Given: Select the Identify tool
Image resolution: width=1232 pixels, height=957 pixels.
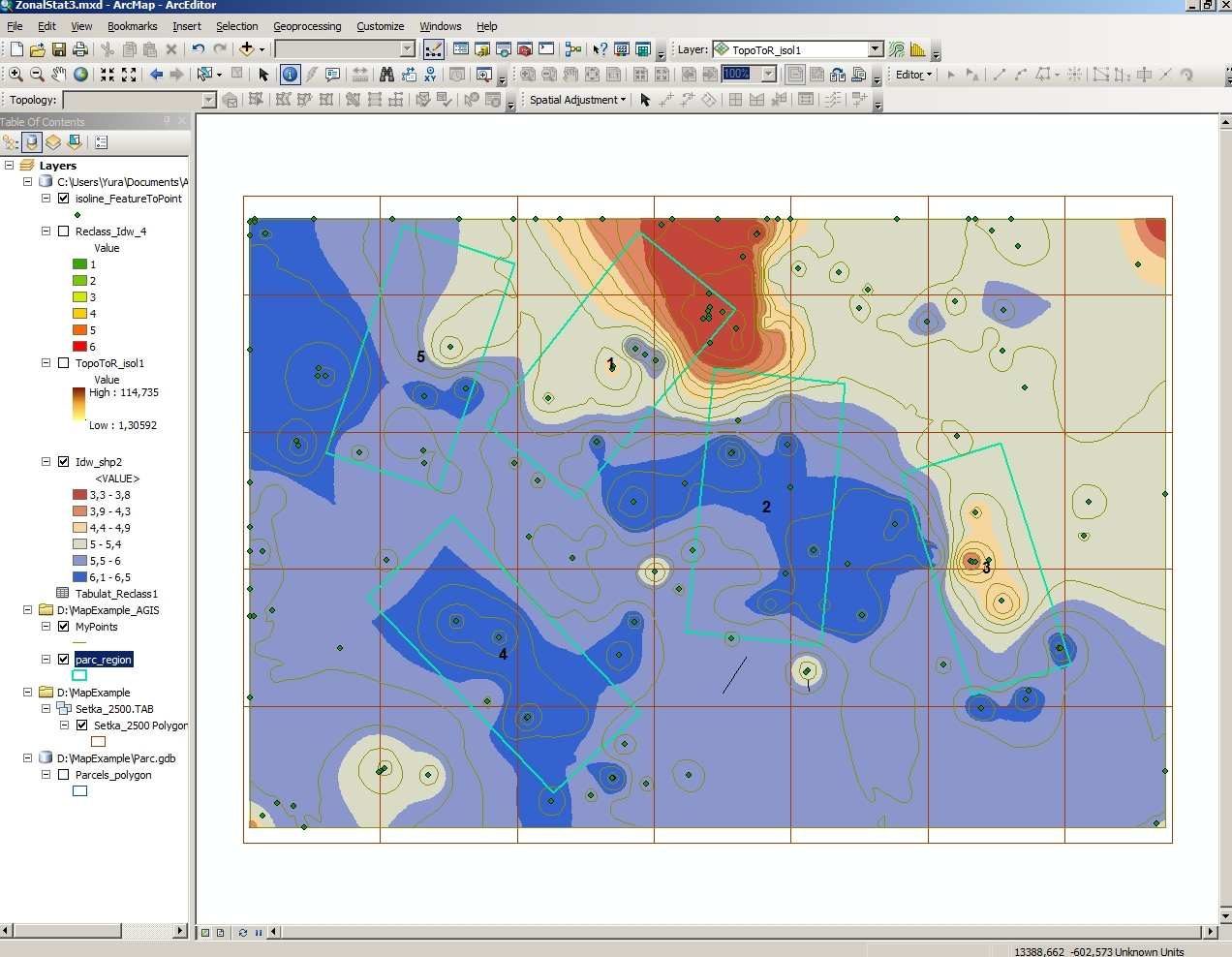Looking at the screenshot, I should click(x=290, y=75).
